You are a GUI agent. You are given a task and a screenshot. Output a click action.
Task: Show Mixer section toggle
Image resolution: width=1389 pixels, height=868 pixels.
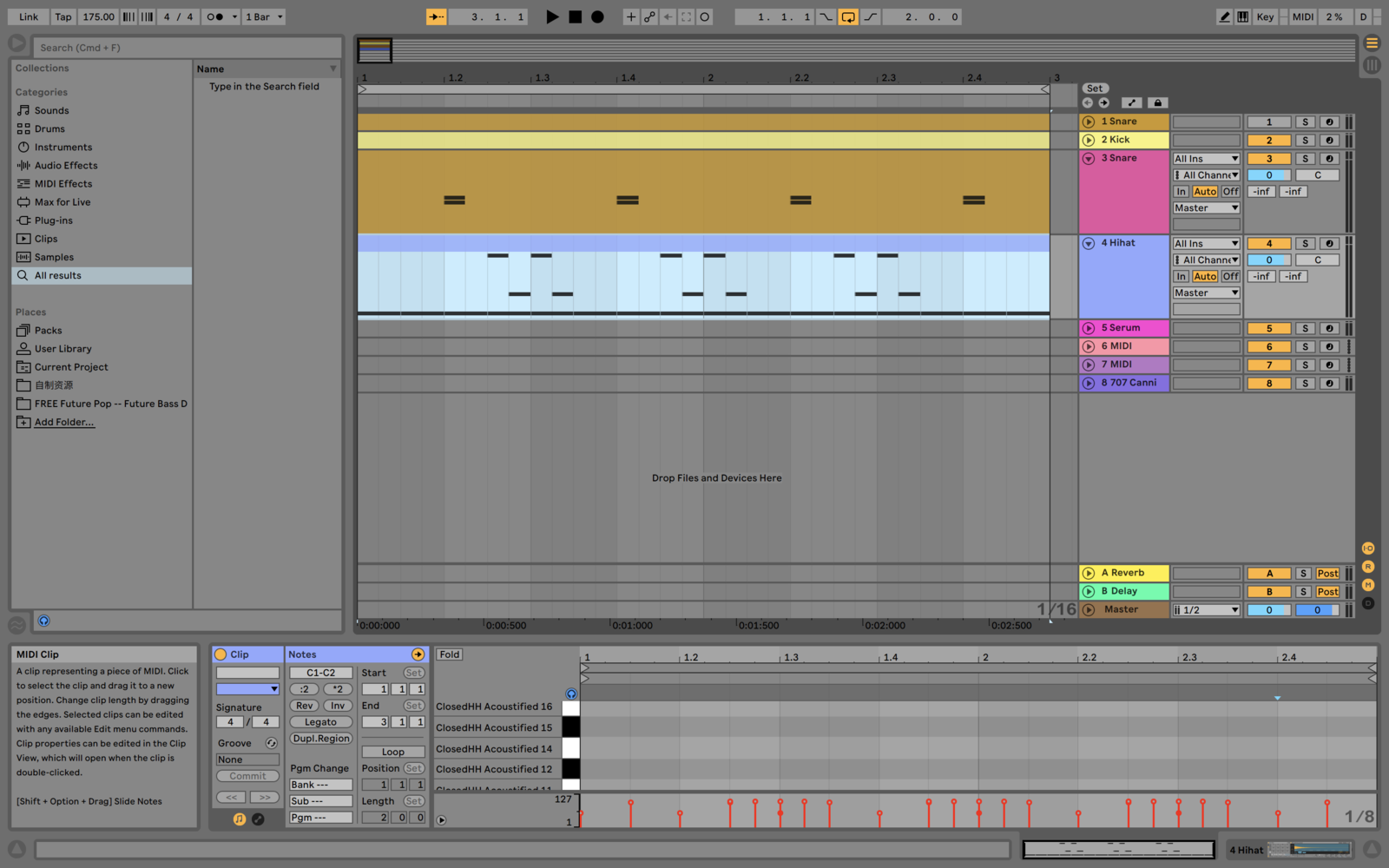pos(1368,585)
